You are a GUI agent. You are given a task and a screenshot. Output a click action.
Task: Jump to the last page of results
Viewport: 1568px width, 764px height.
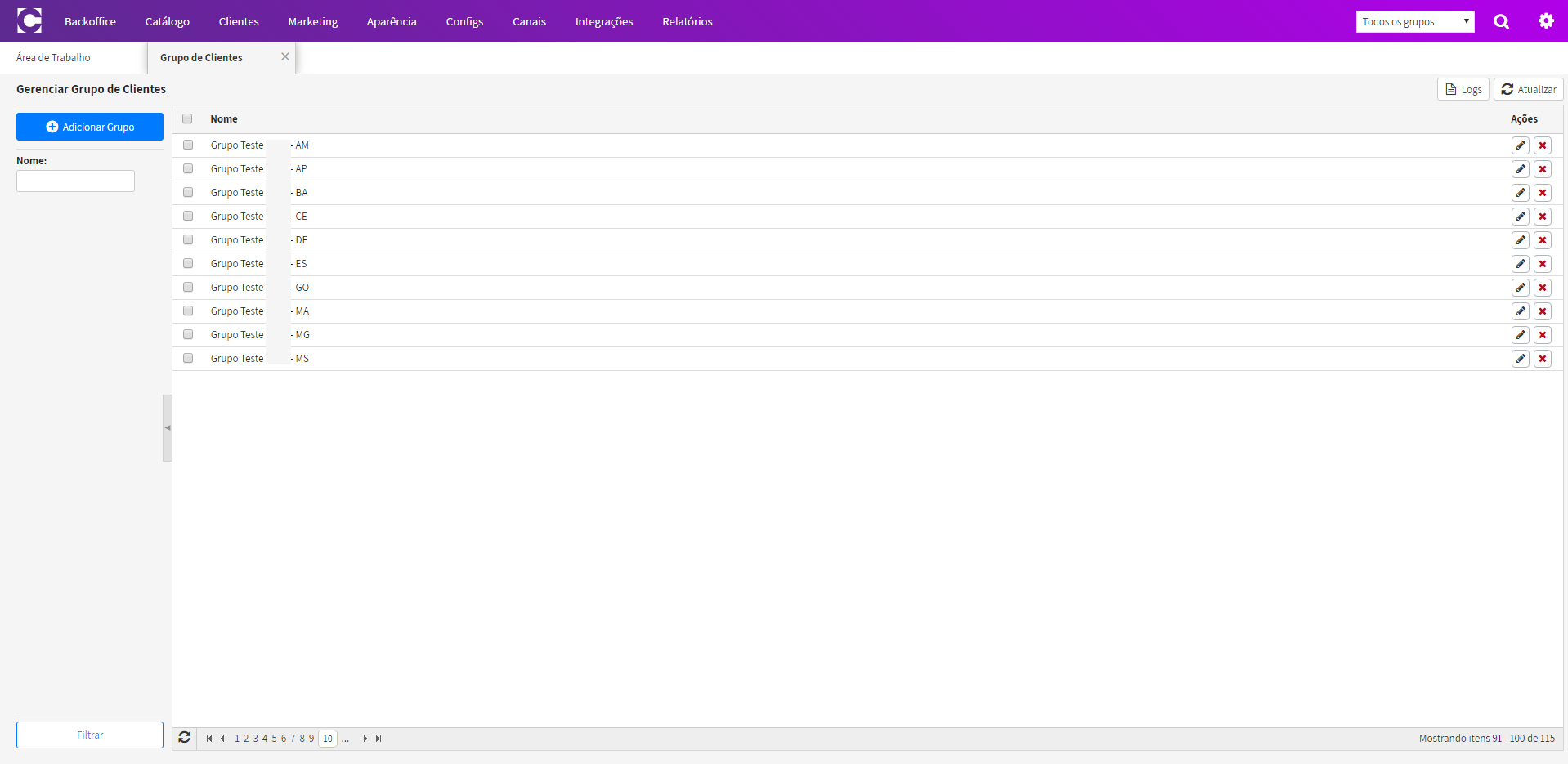(379, 739)
